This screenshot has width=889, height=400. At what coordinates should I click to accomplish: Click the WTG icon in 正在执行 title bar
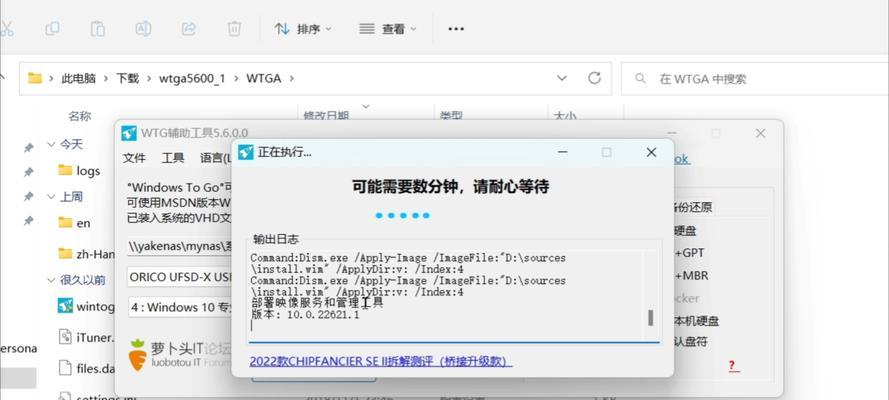245,152
